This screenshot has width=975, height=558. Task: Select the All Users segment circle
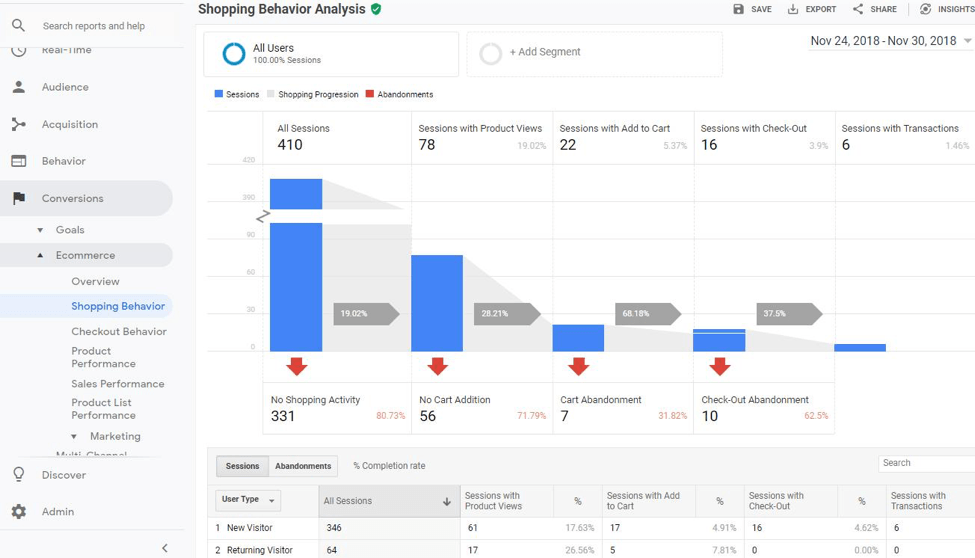233,54
